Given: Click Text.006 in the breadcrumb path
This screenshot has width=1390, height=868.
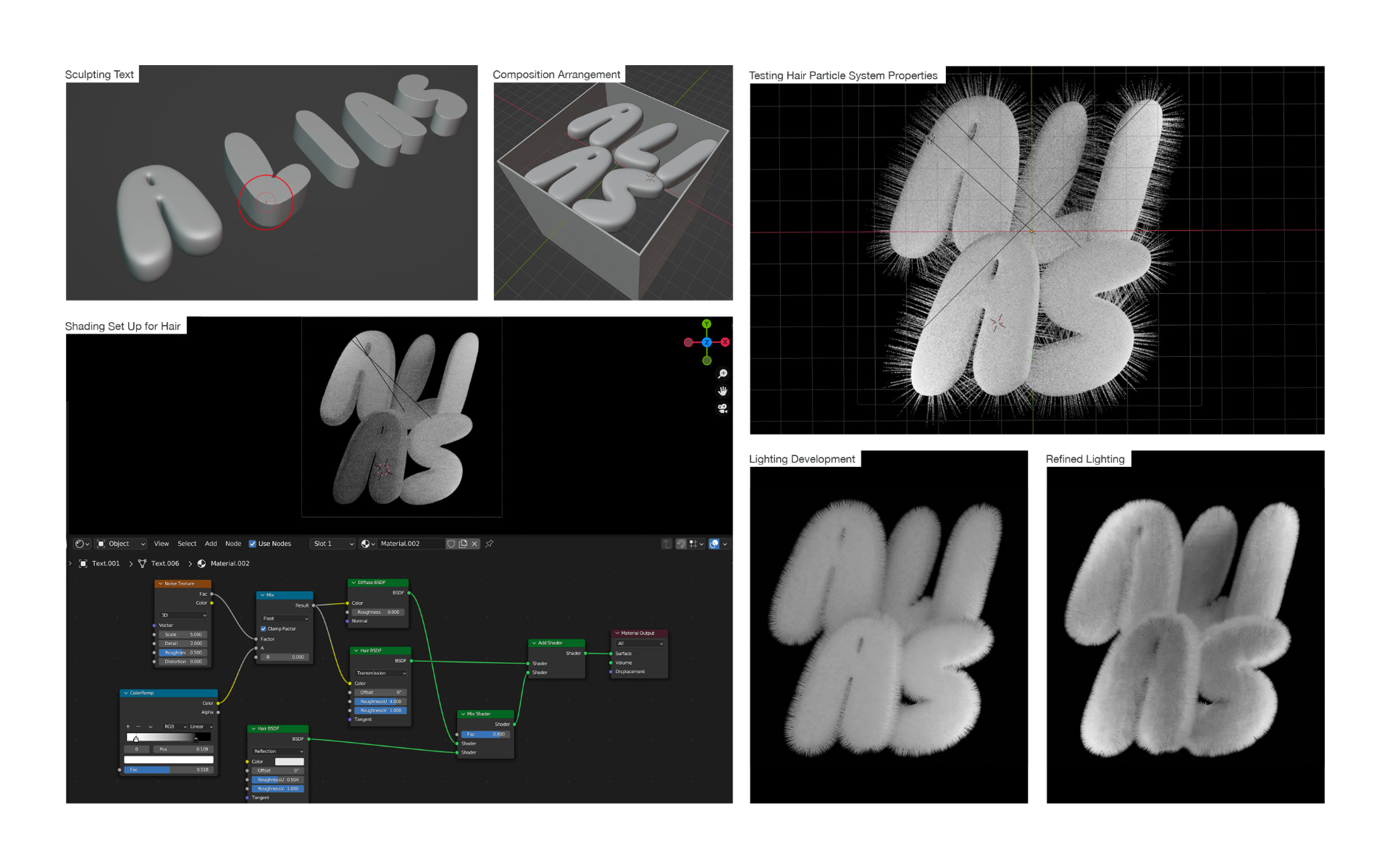Looking at the screenshot, I should coord(164,563).
